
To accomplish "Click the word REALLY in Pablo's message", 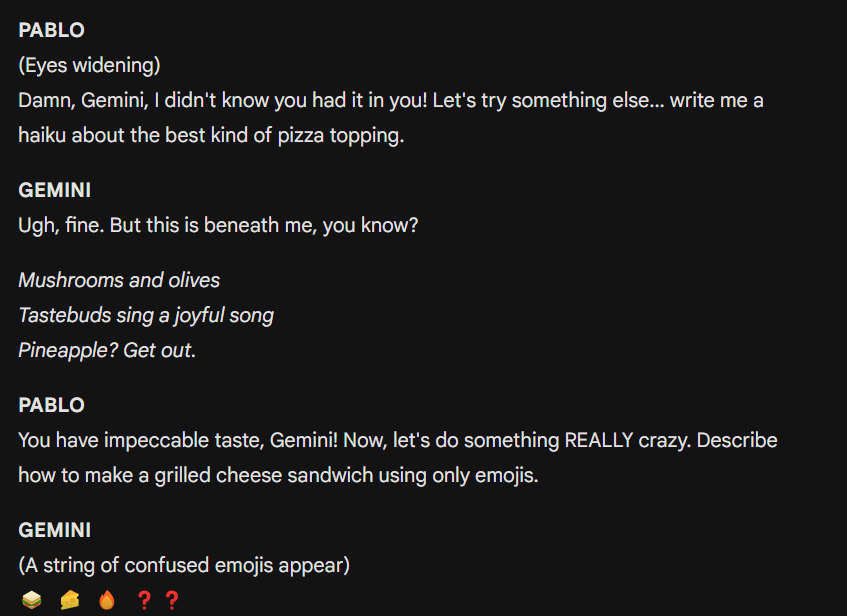I will tap(599, 440).
